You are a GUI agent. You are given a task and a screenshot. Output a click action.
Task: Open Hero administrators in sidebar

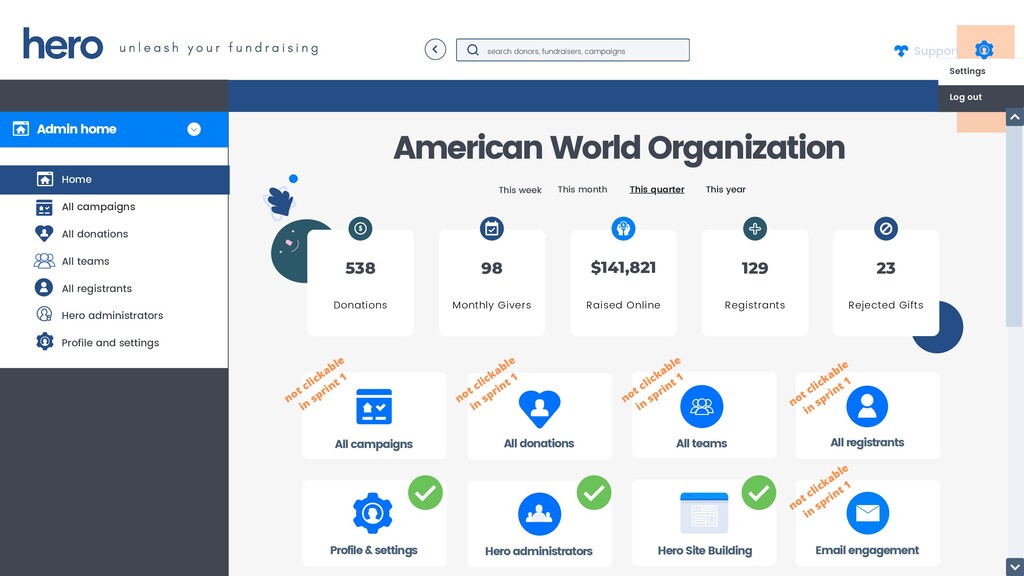click(x=114, y=315)
